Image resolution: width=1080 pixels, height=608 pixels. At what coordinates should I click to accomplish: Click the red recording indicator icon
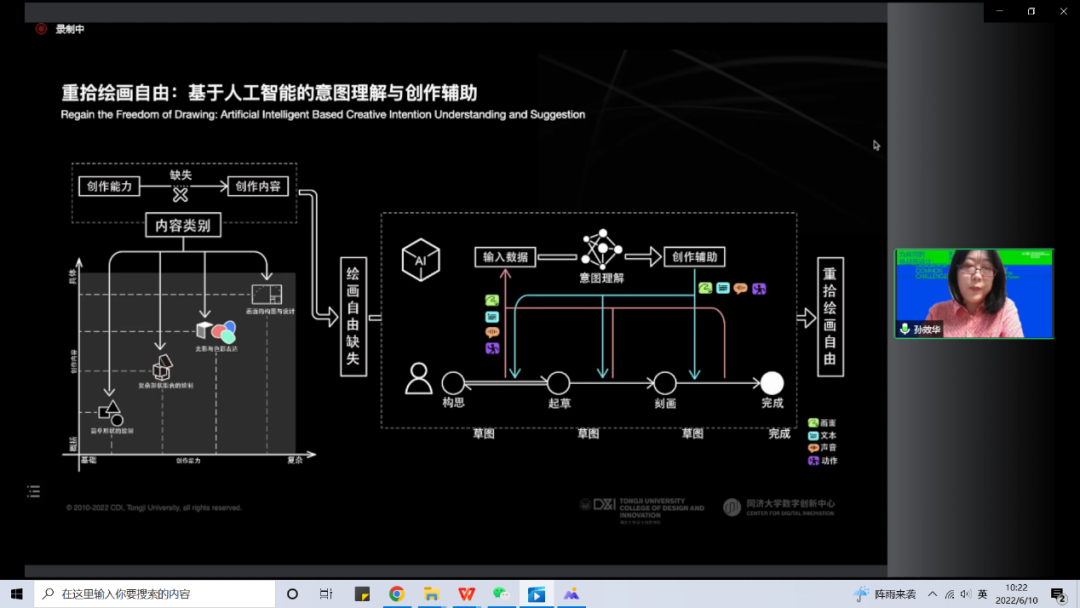coord(41,29)
